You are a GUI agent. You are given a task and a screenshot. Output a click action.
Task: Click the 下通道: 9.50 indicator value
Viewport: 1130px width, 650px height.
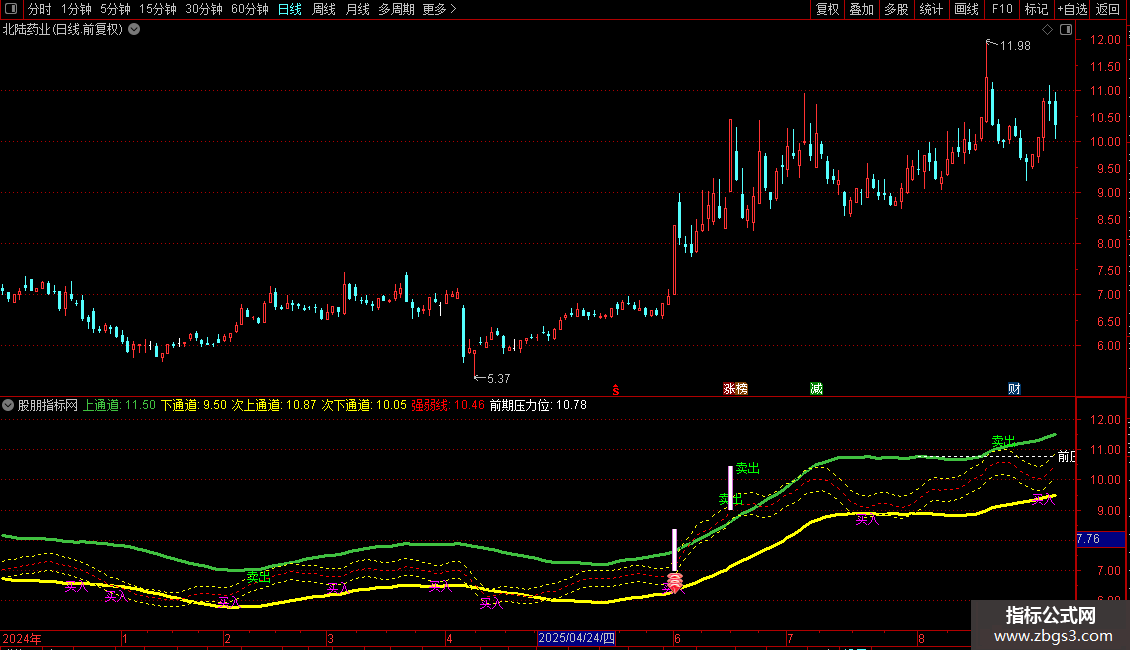tap(194, 405)
